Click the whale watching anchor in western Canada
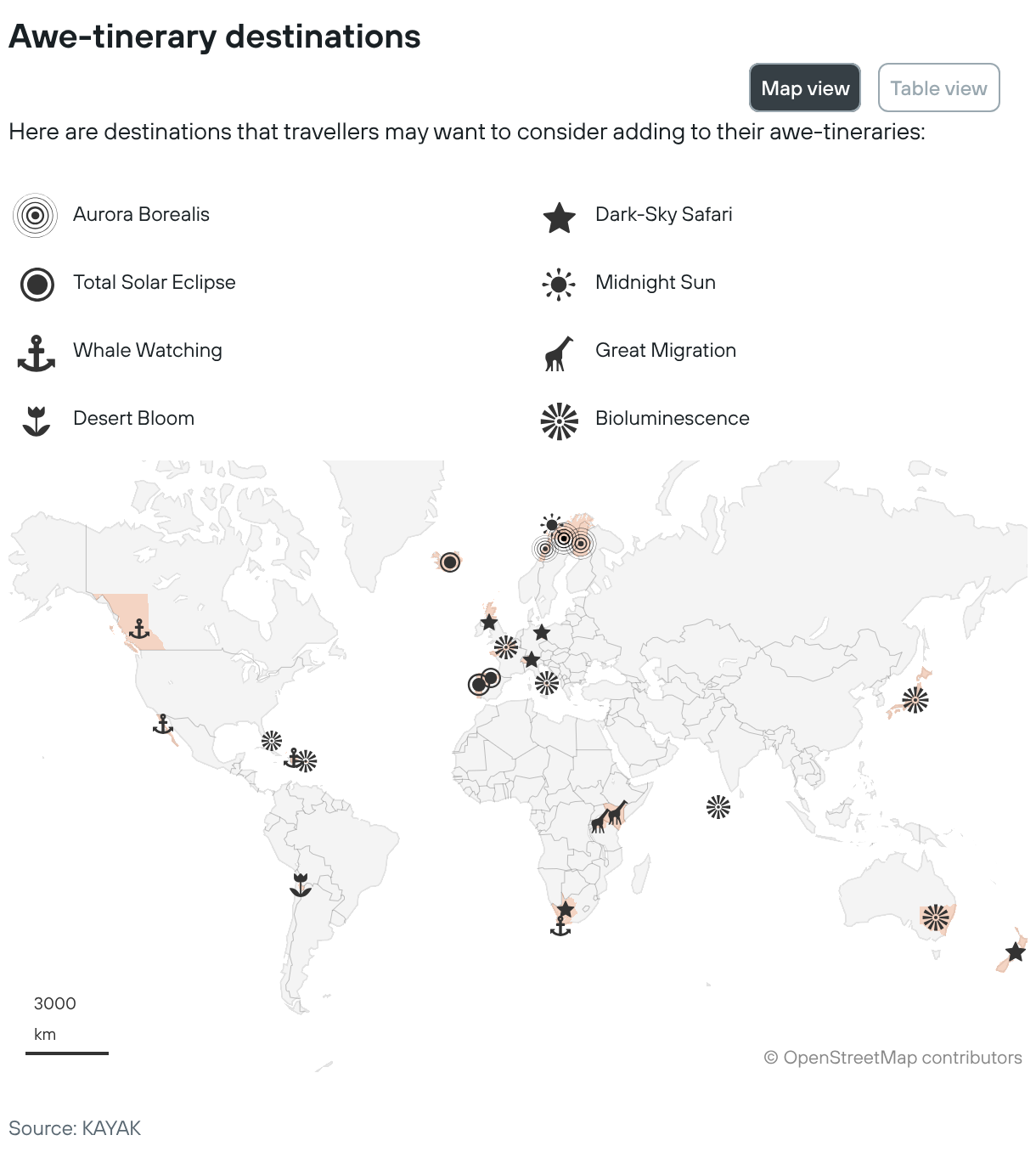Viewport: 1036px width, 1152px height. click(138, 630)
